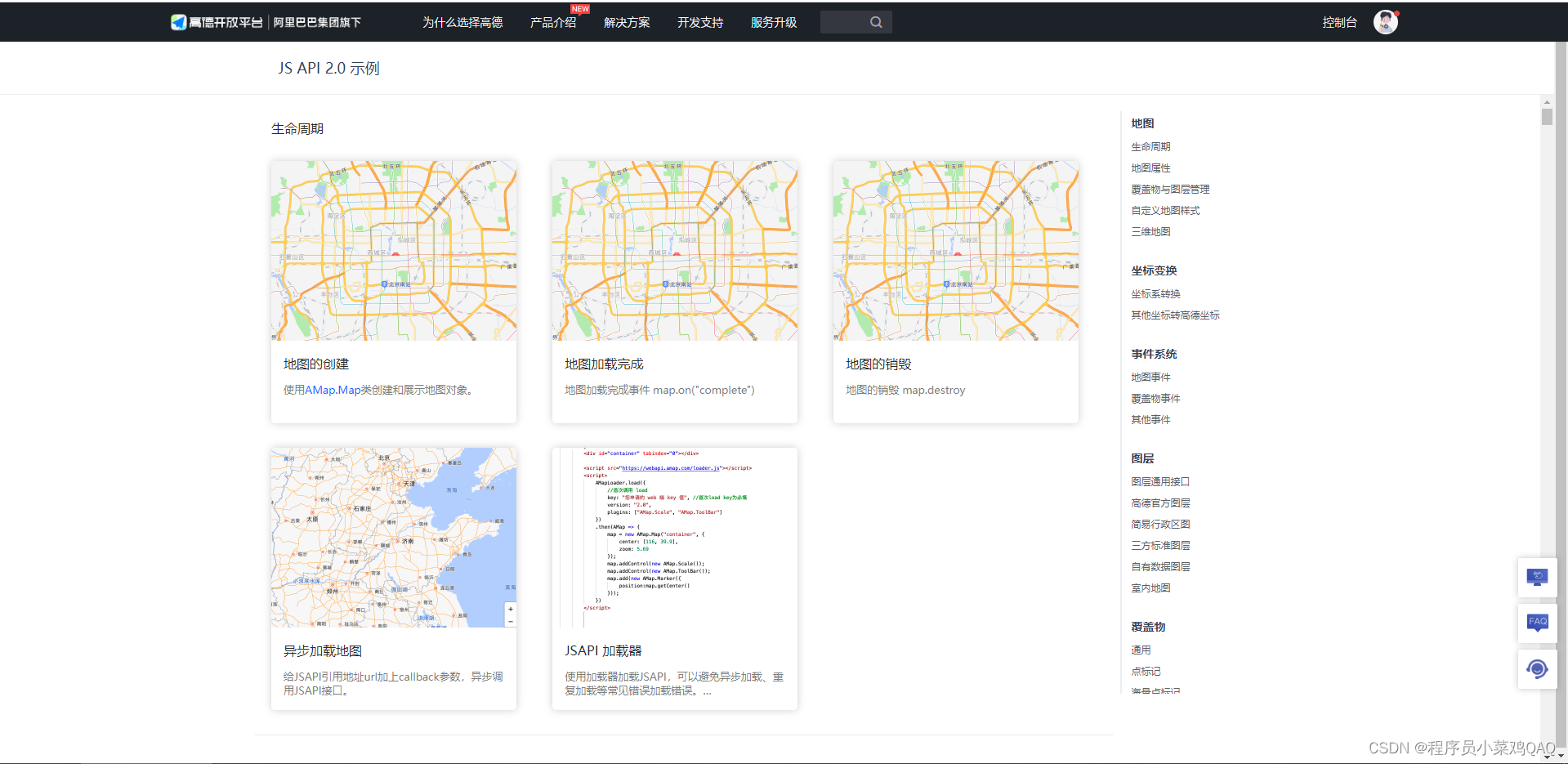Click the 地图加载完成 card title
This screenshot has height=764, width=1568.
[x=604, y=364]
